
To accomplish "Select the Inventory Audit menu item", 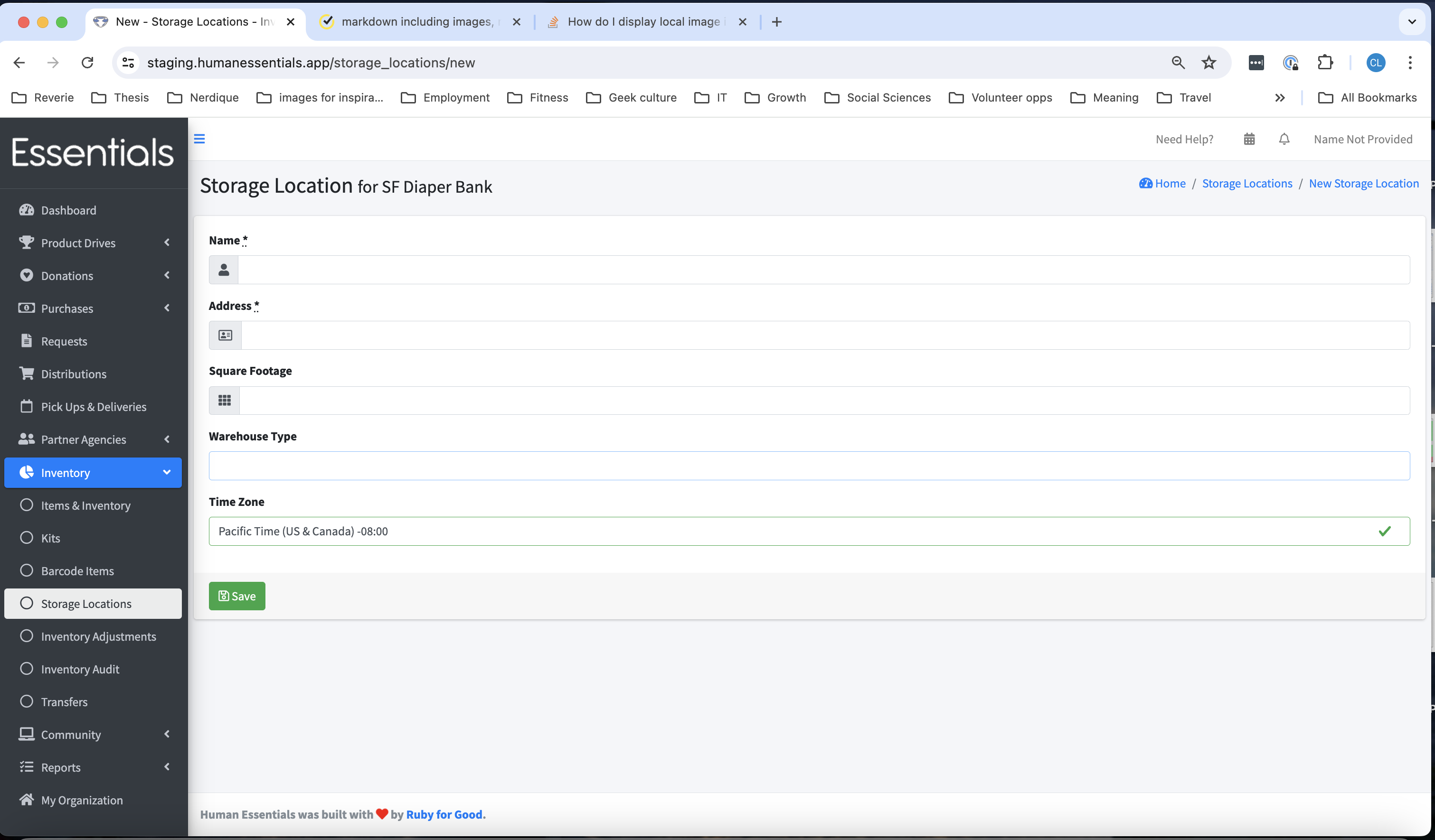I will tap(79, 669).
